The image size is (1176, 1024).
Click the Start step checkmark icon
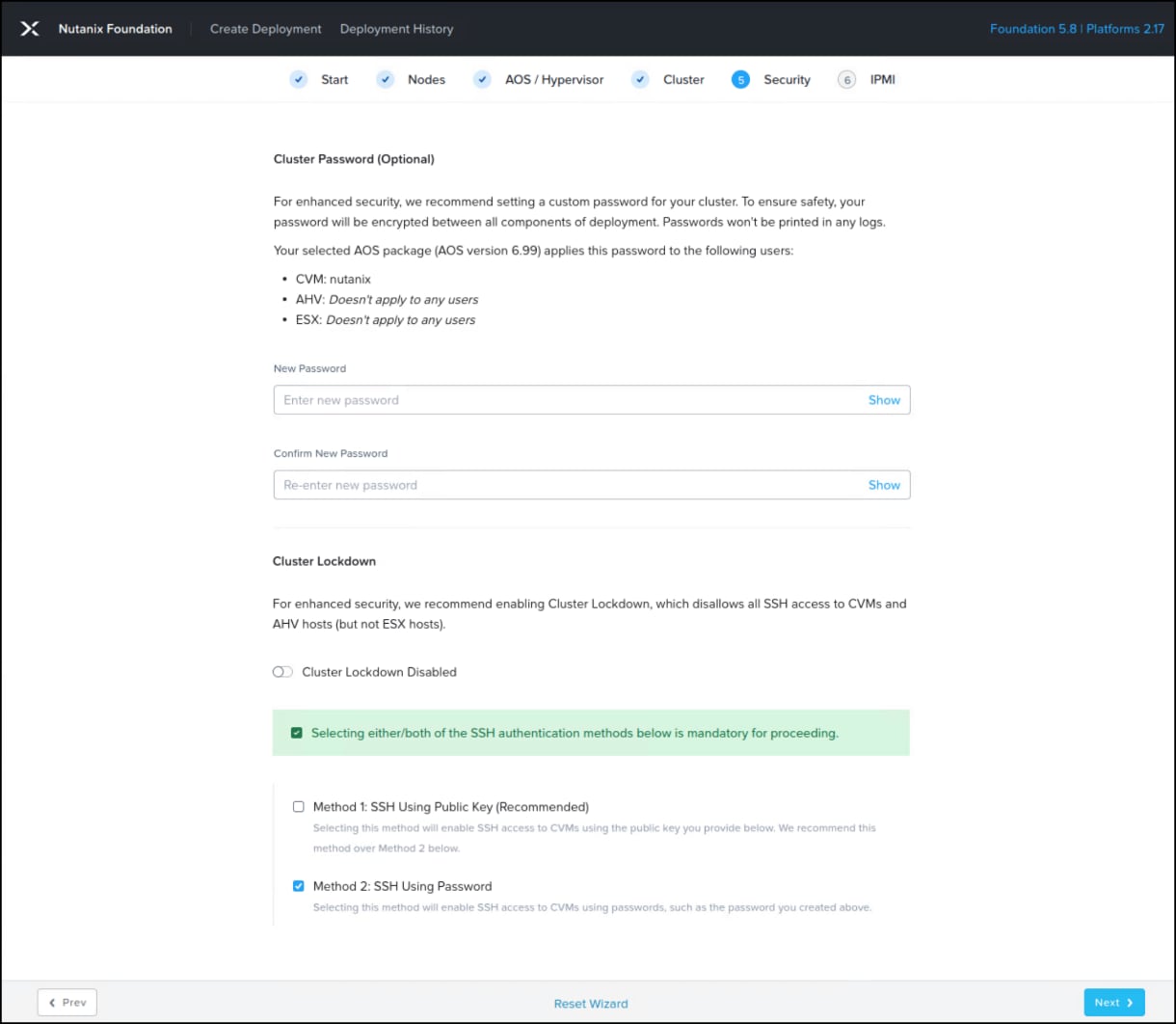coord(299,79)
